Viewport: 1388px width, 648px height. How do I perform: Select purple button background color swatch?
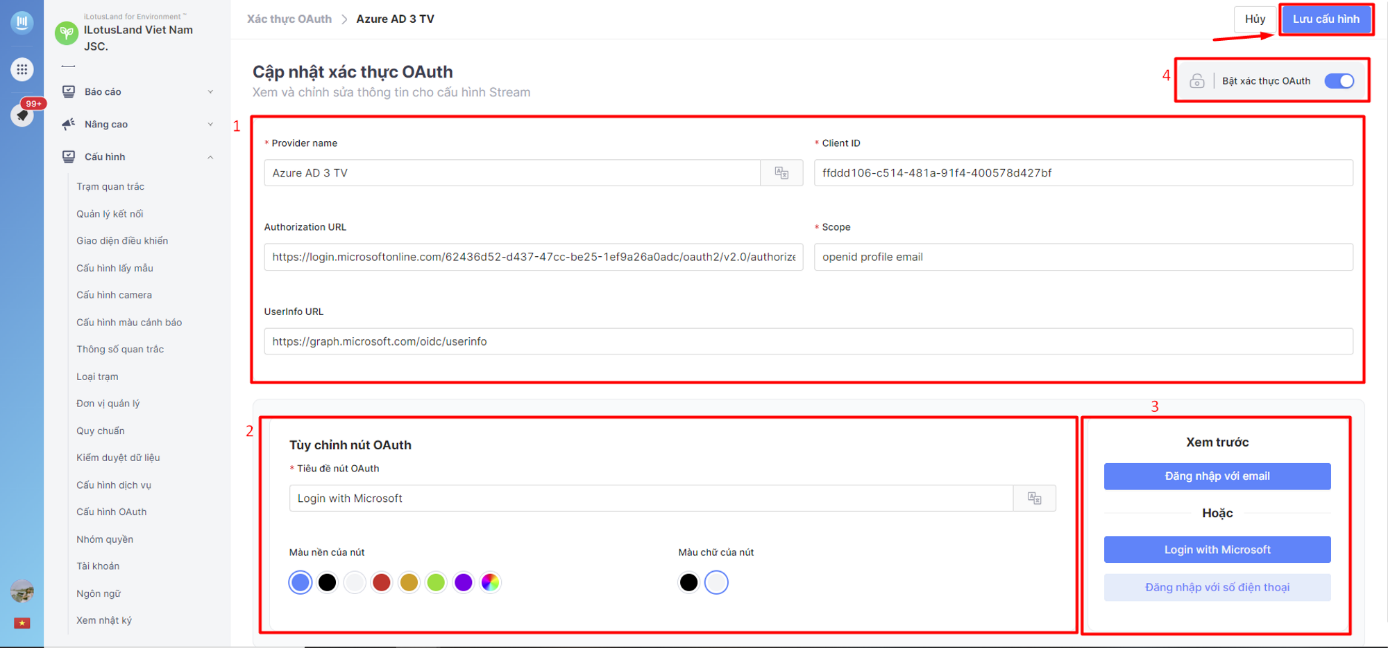(463, 582)
